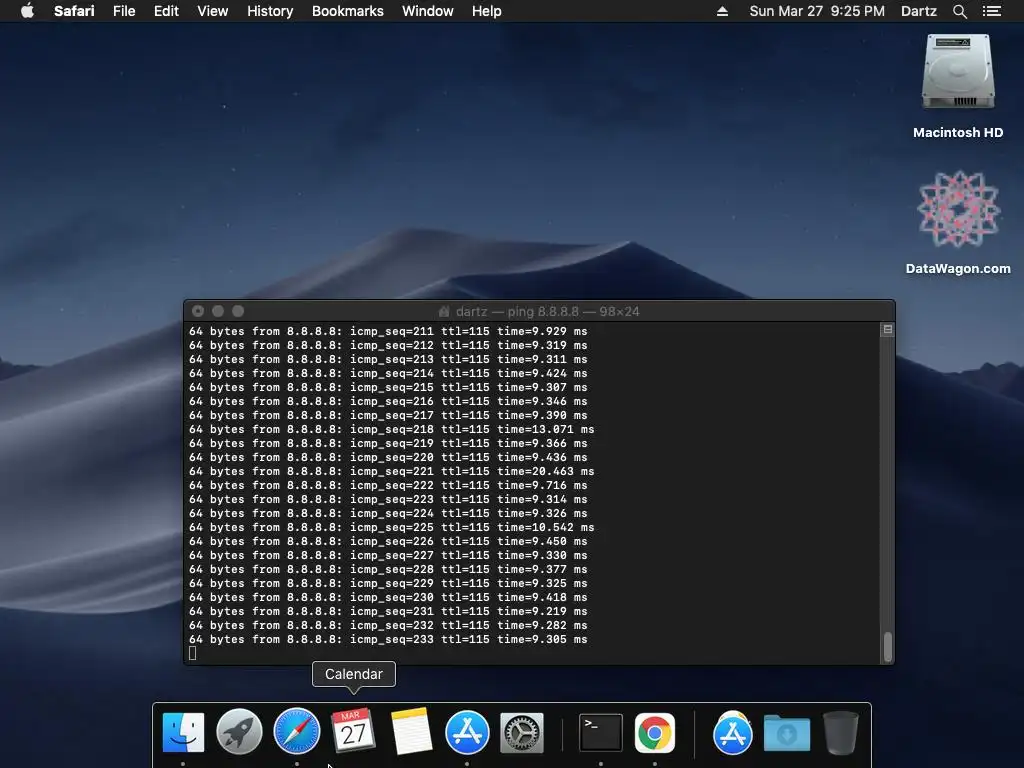Close the Terminal ping window

pyautogui.click(x=199, y=312)
